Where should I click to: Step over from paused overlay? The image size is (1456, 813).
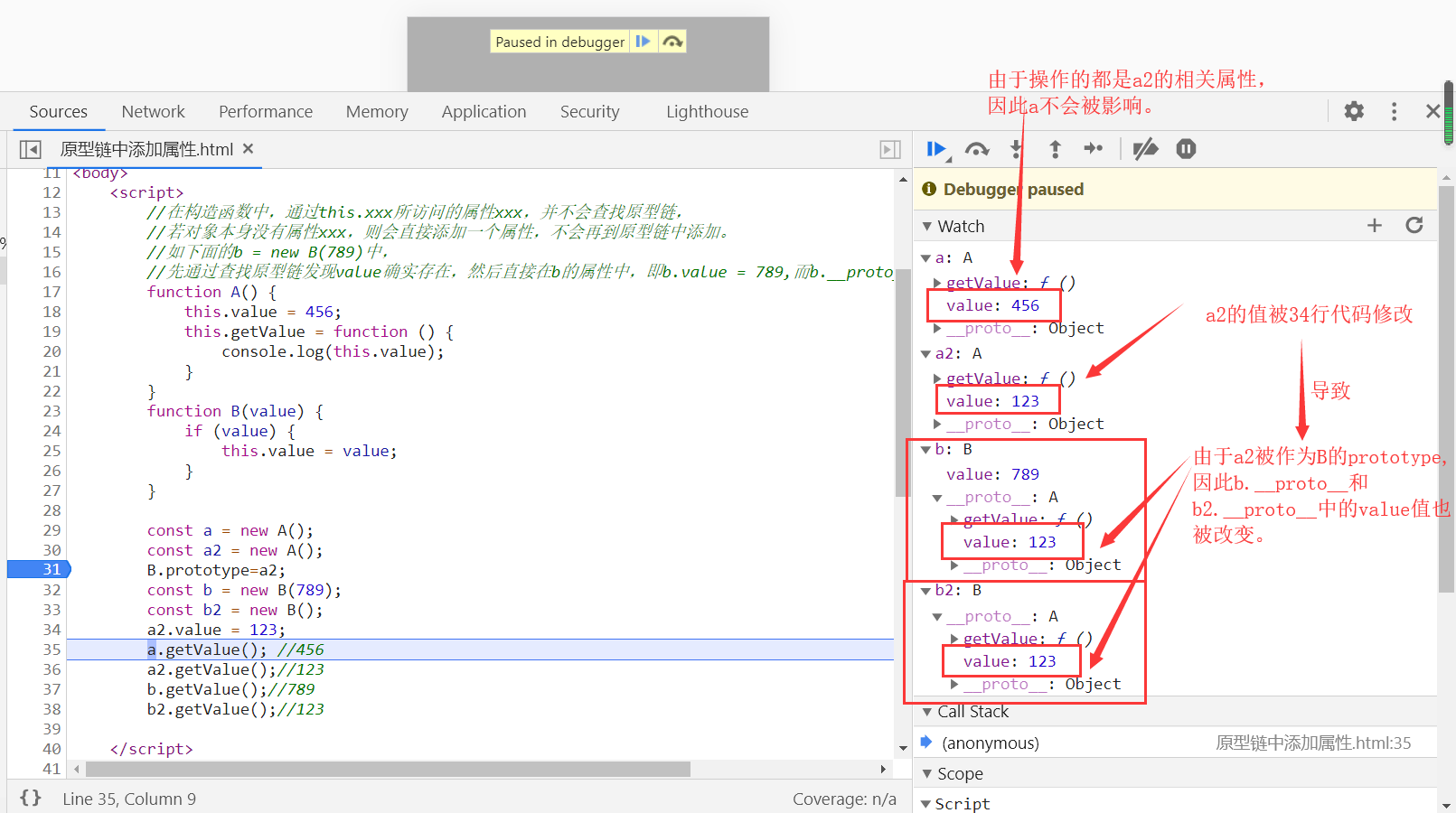(x=672, y=42)
